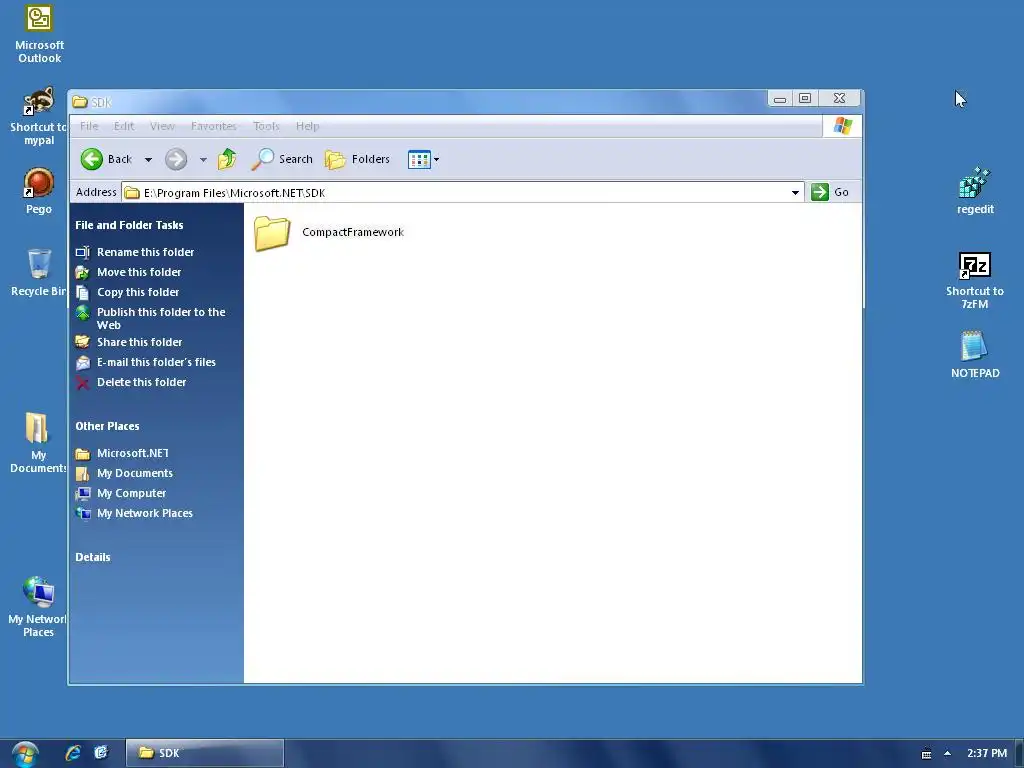
Task: Show hidden tray icons arrow
Action: 947,753
